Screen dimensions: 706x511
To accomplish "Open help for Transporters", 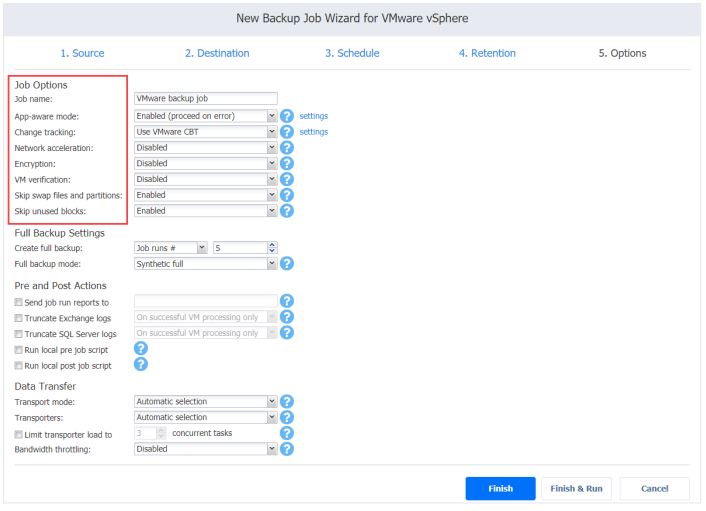I will point(287,417).
